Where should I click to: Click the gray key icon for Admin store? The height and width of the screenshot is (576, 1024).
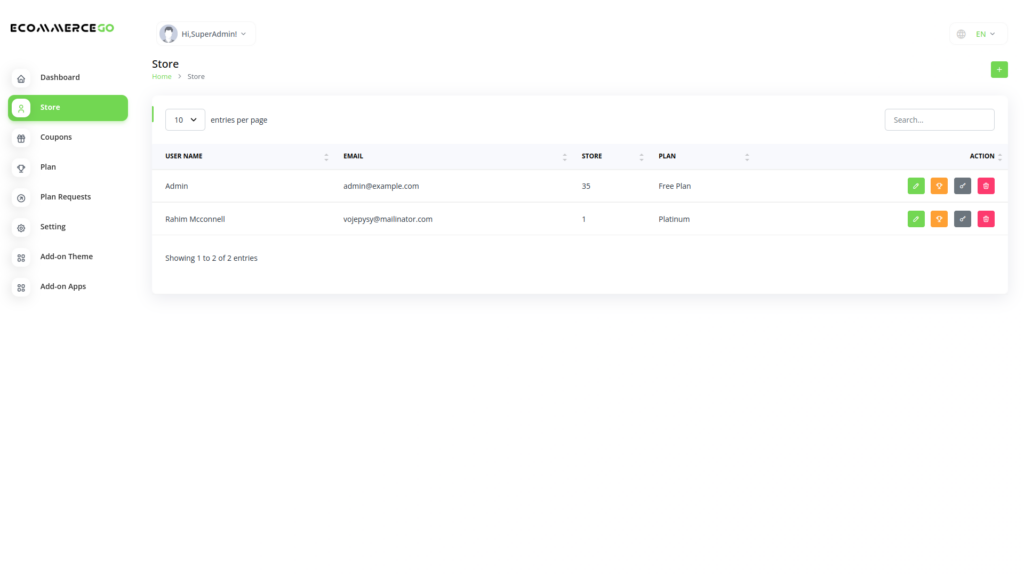tap(962, 186)
